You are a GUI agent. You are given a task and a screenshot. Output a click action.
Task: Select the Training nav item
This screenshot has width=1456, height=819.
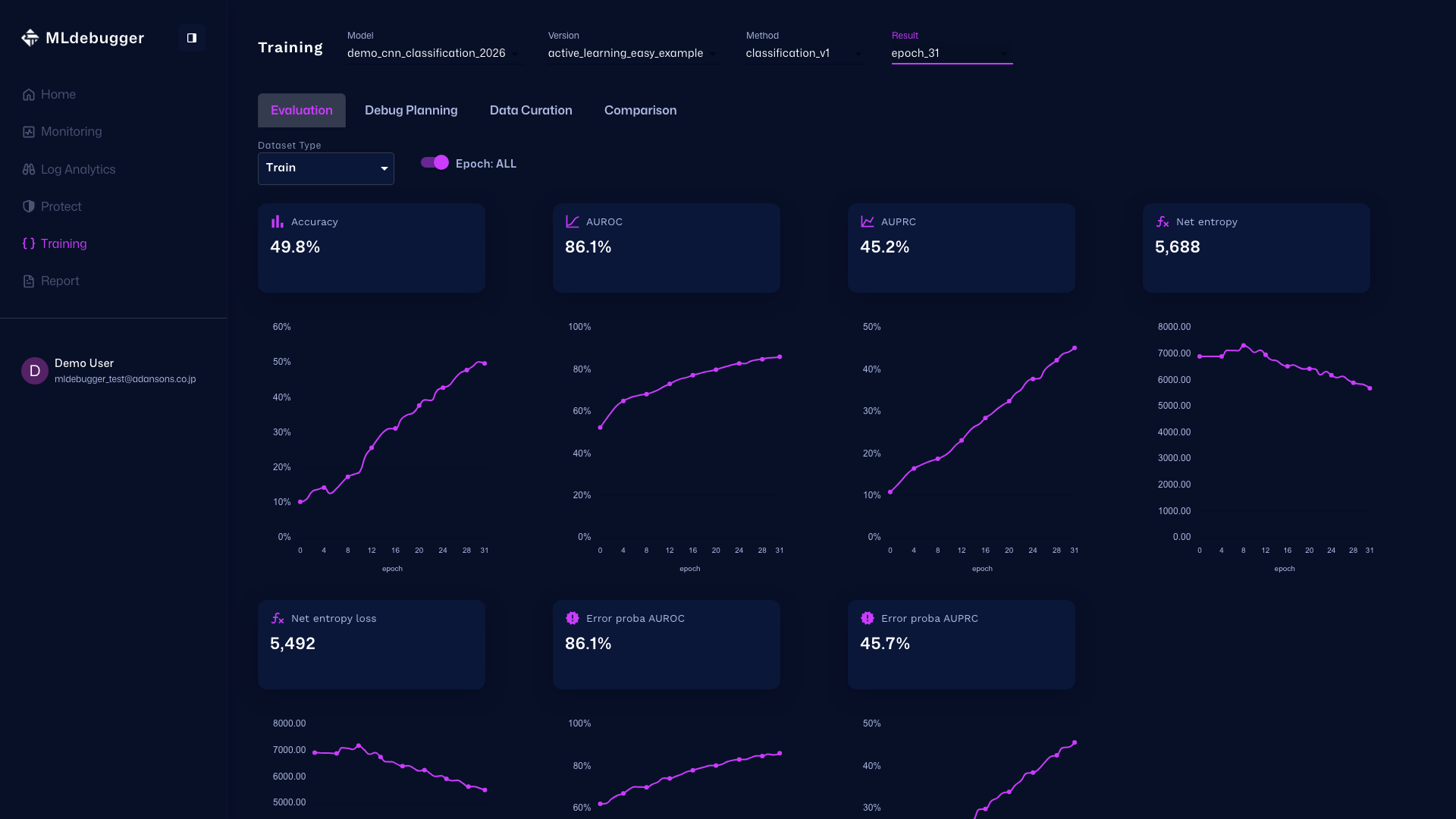point(63,243)
